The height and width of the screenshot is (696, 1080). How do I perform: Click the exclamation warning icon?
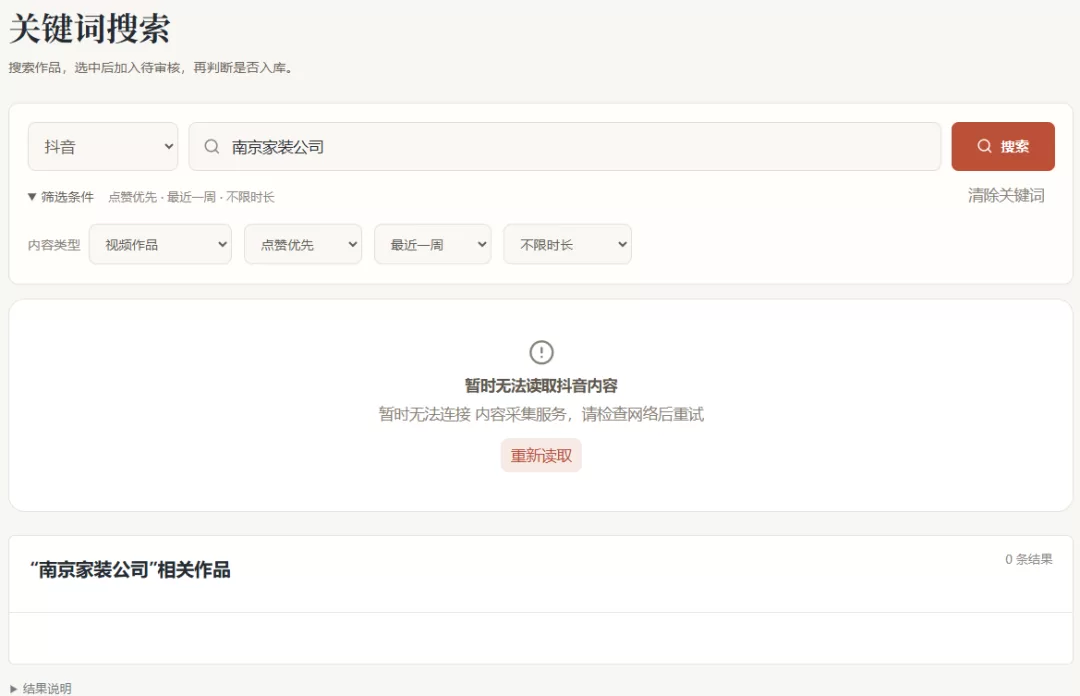pyautogui.click(x=541, y=352)
